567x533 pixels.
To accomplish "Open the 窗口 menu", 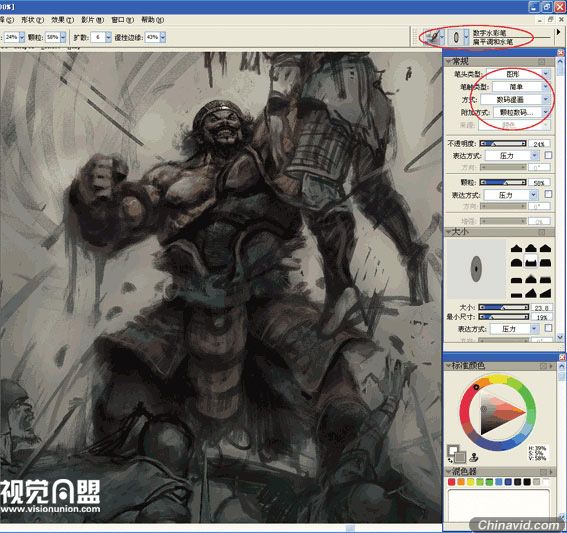I will [122, 20].
